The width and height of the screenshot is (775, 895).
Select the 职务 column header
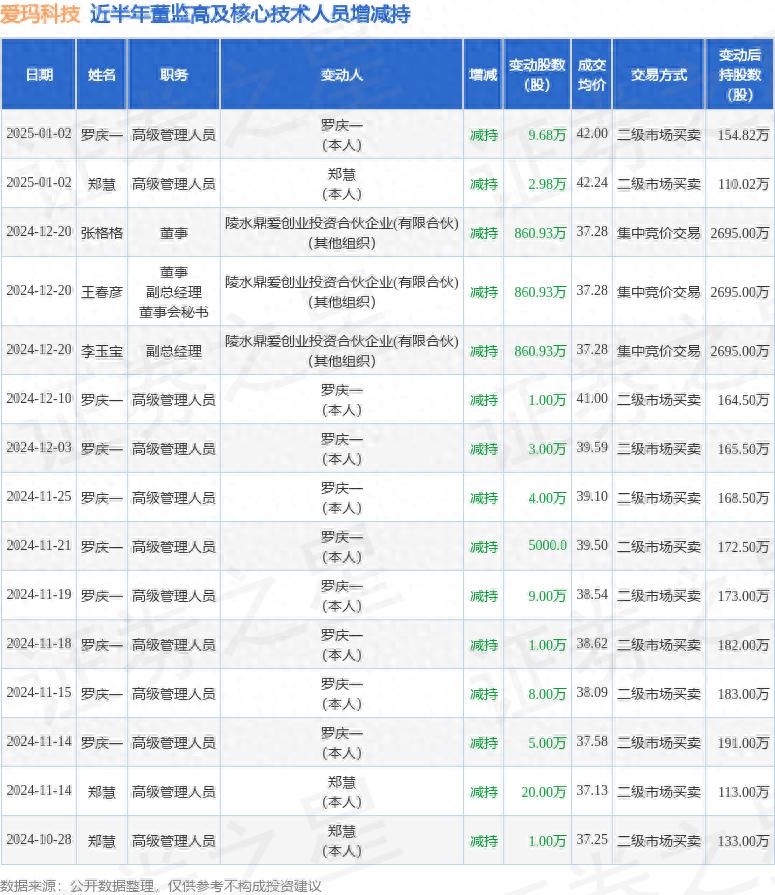tap(174, 75)
